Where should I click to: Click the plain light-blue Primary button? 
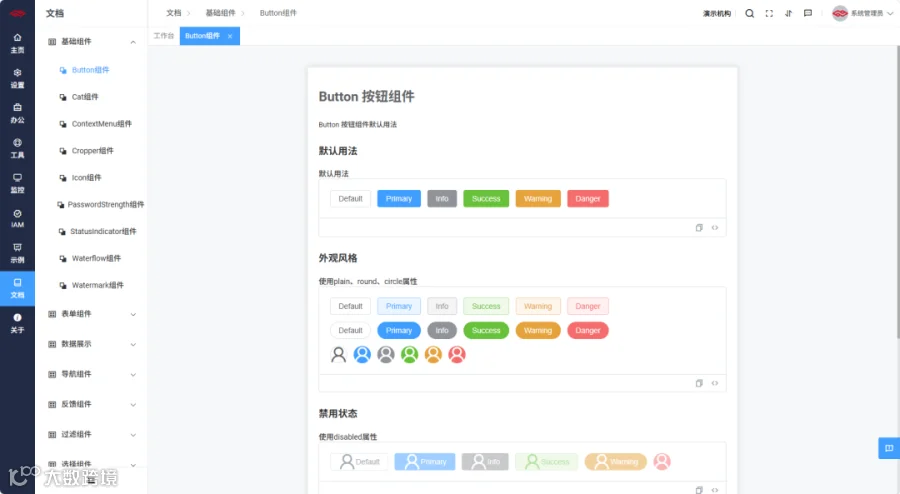[399, 306]
